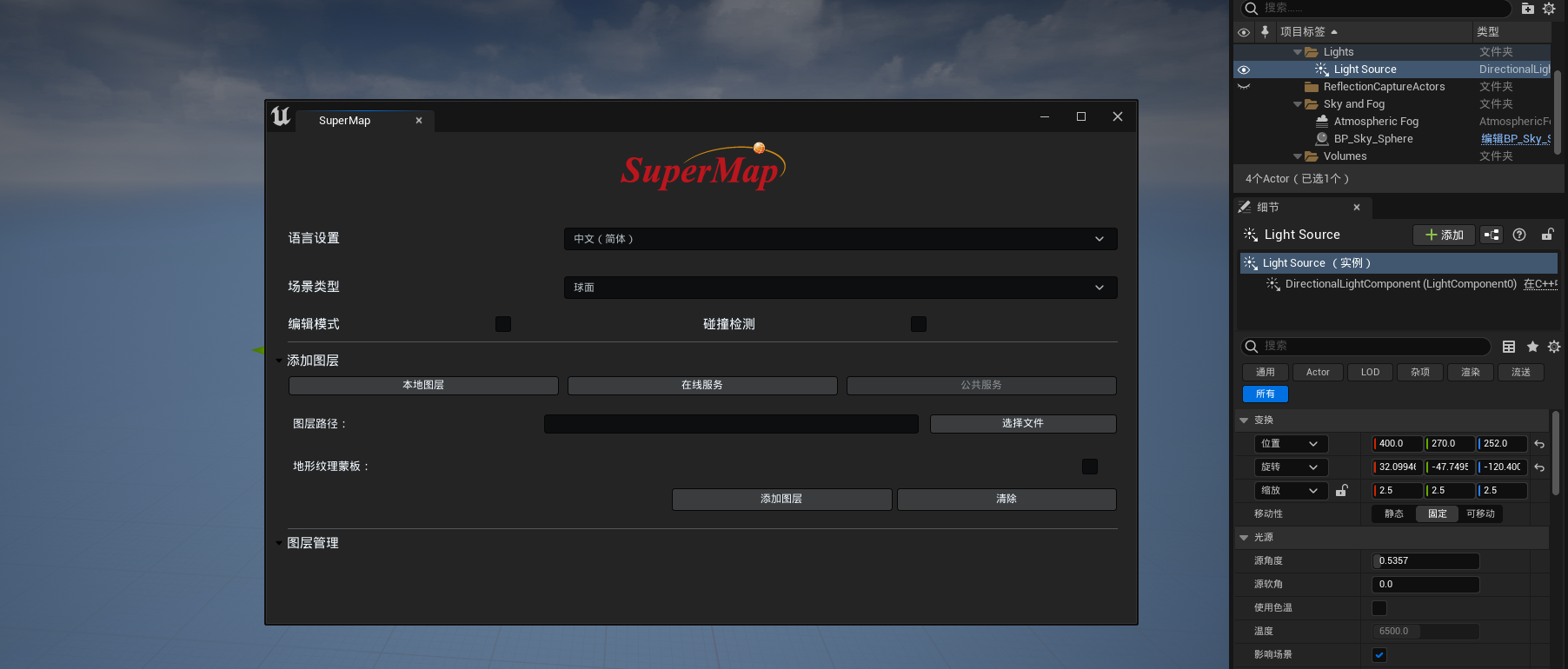Click the Details tab pencil icon
This screenshot has height=669, width=1568.
coord(1245,207)
